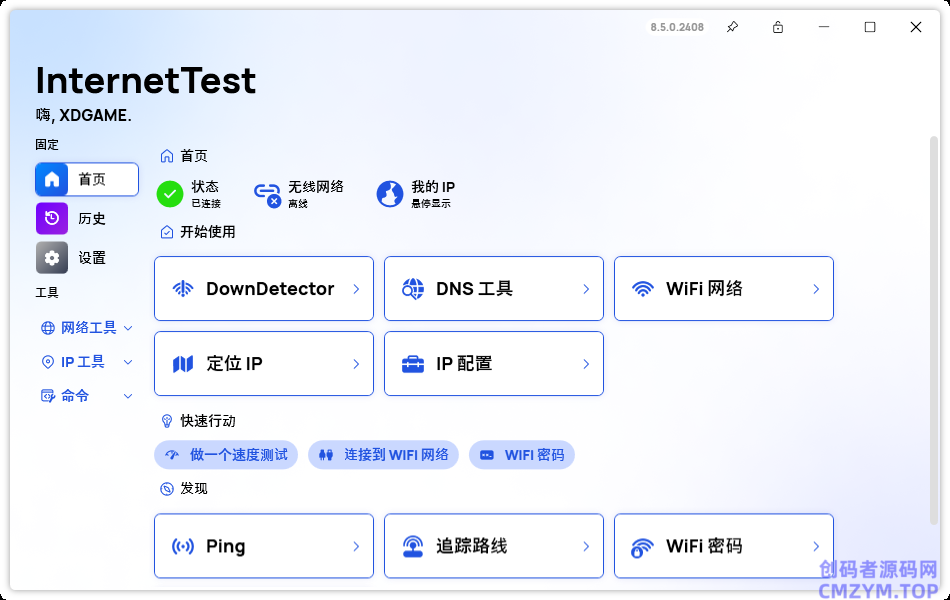Open the IP 配置 configuration card
This screenshot has height=600, width=950.
[494, 364]
